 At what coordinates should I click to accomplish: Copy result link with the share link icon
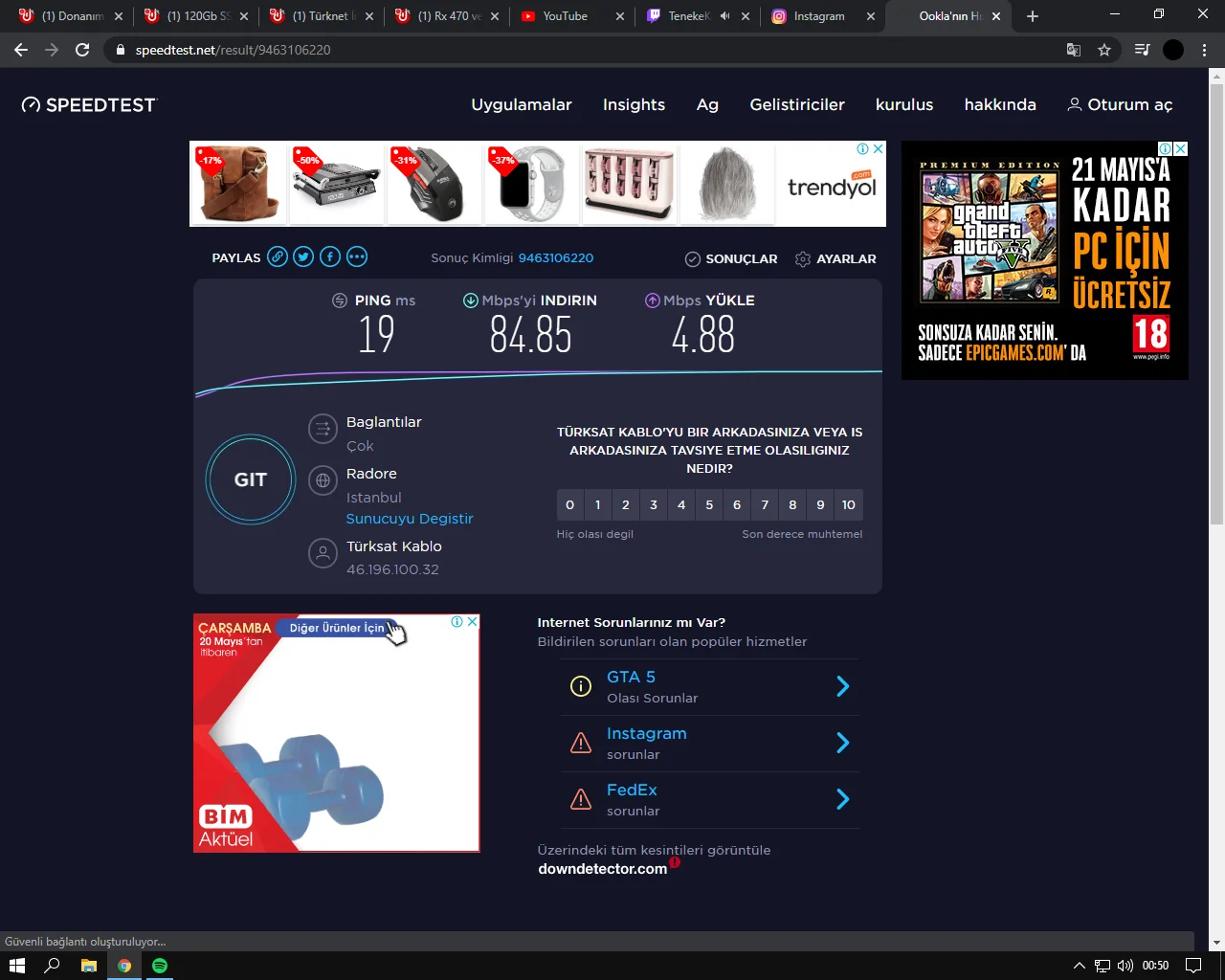(278, 256)
